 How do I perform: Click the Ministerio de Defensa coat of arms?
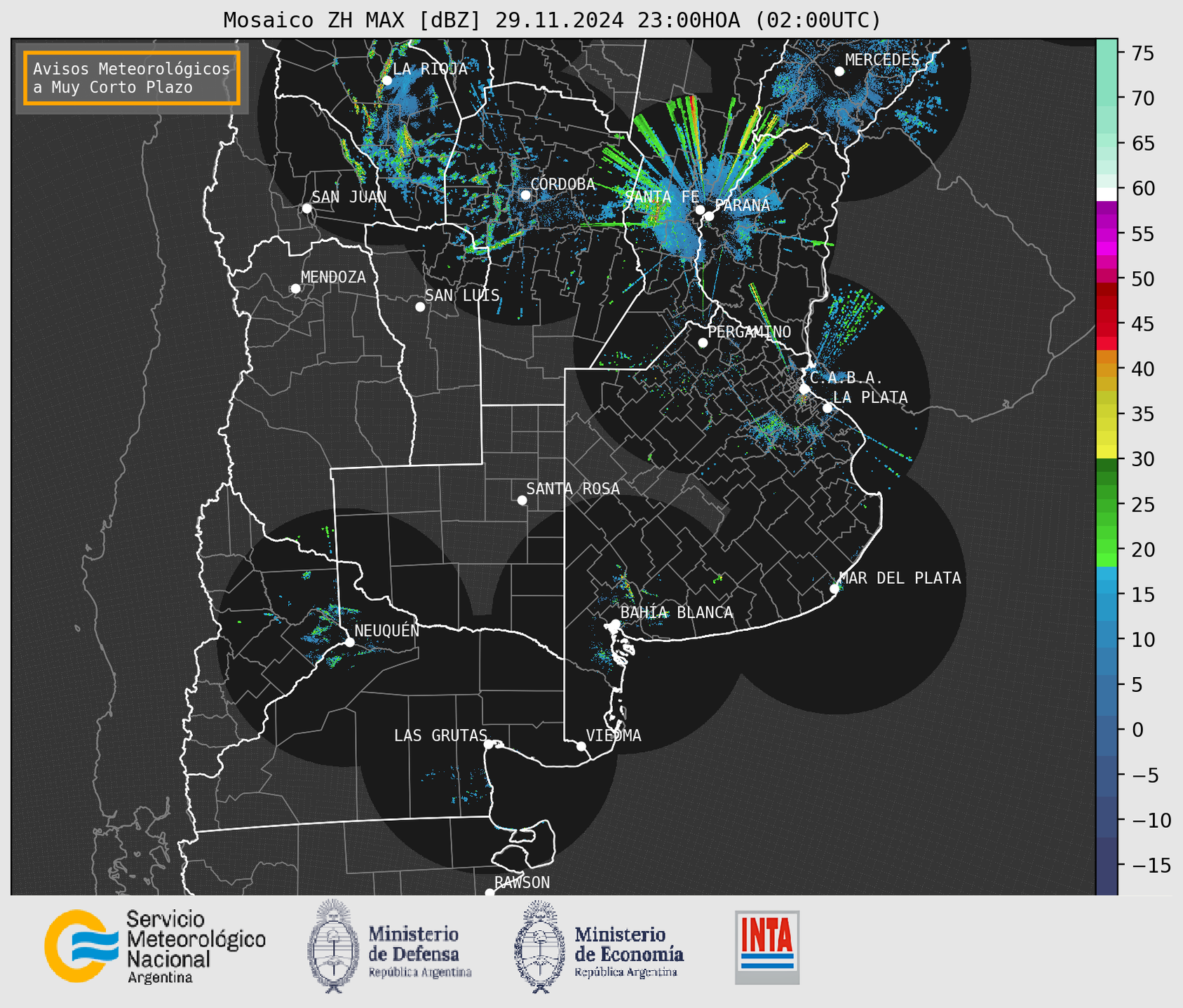pyautogui.click(x=332, y=946)
